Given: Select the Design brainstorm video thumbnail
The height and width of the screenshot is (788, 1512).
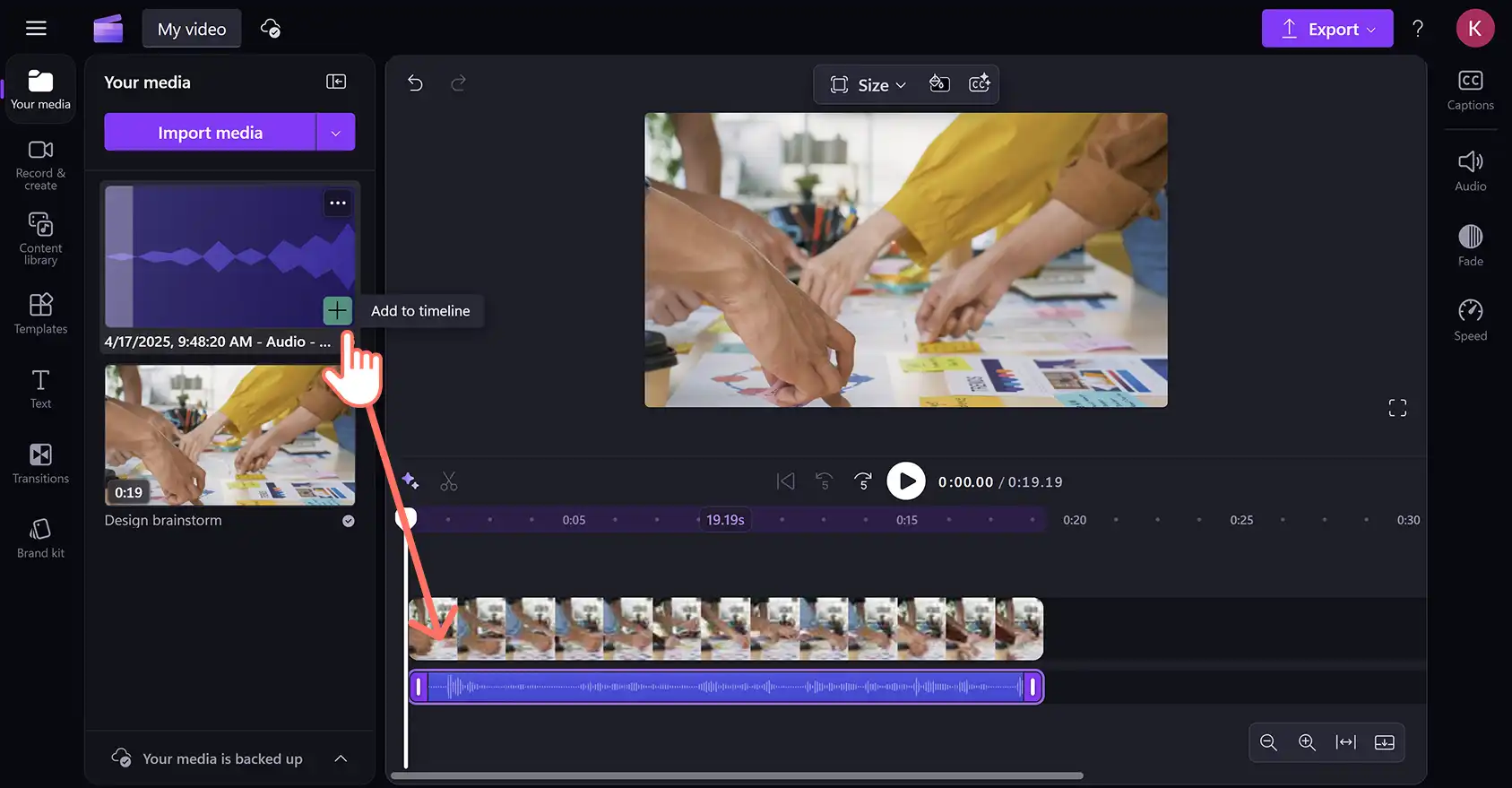Looking at the screenshot, I should 229,435.
